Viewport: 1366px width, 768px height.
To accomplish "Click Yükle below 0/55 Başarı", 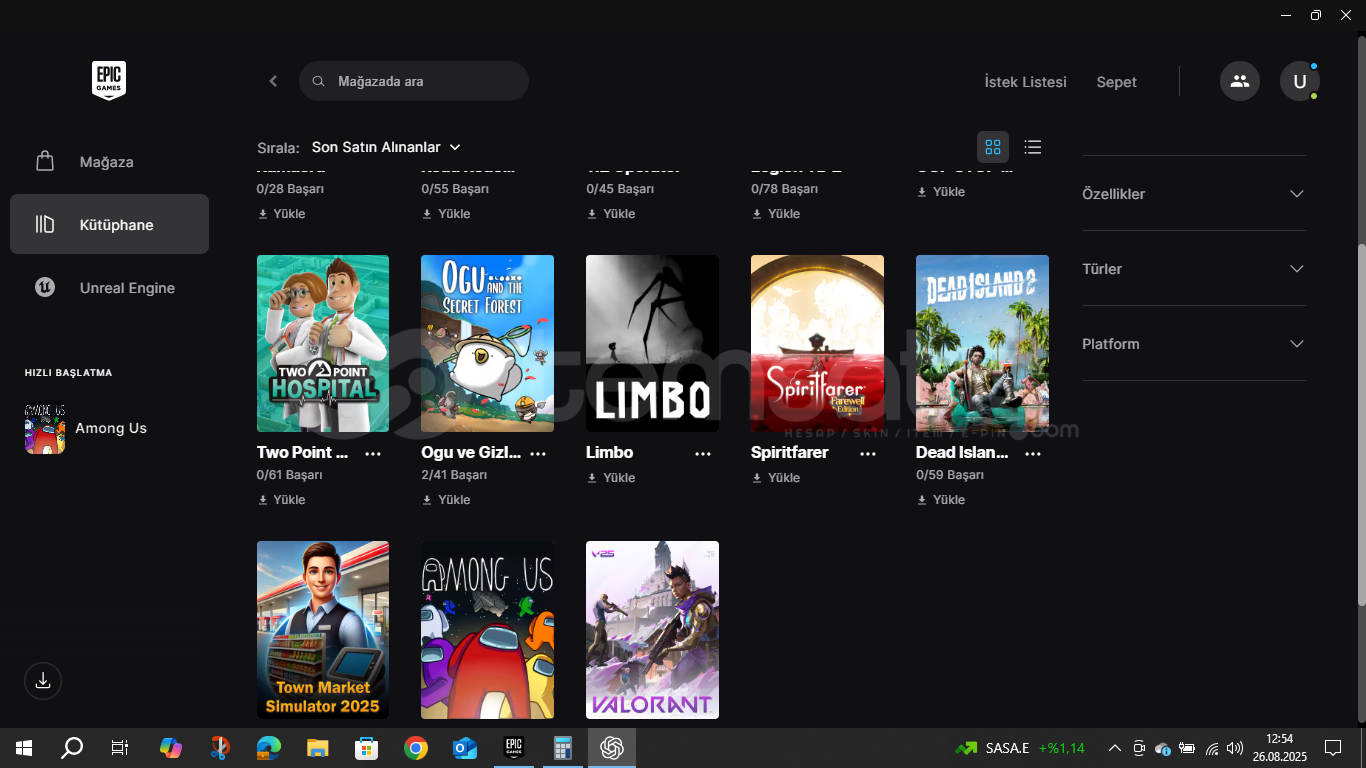I will pos(446,214).
